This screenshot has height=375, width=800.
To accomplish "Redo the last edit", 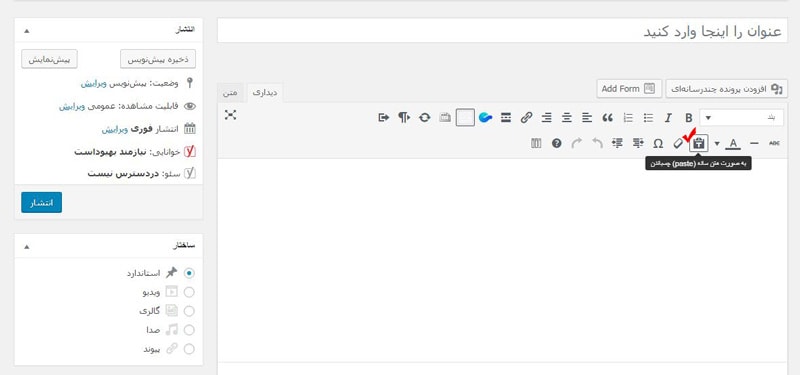I will coord(577,143).
